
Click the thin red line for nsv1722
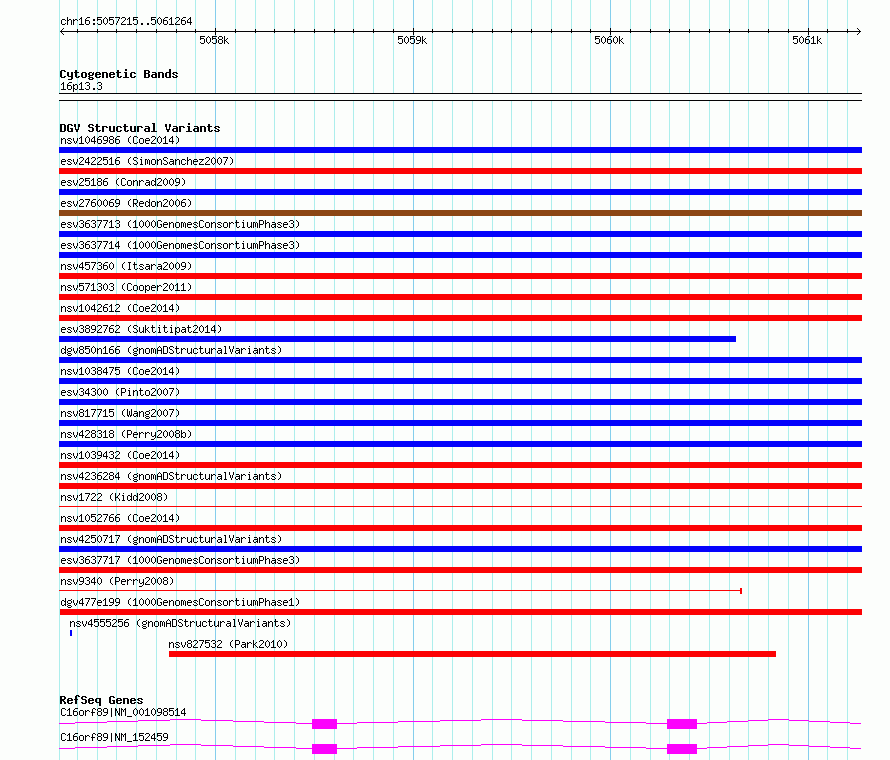460,506
